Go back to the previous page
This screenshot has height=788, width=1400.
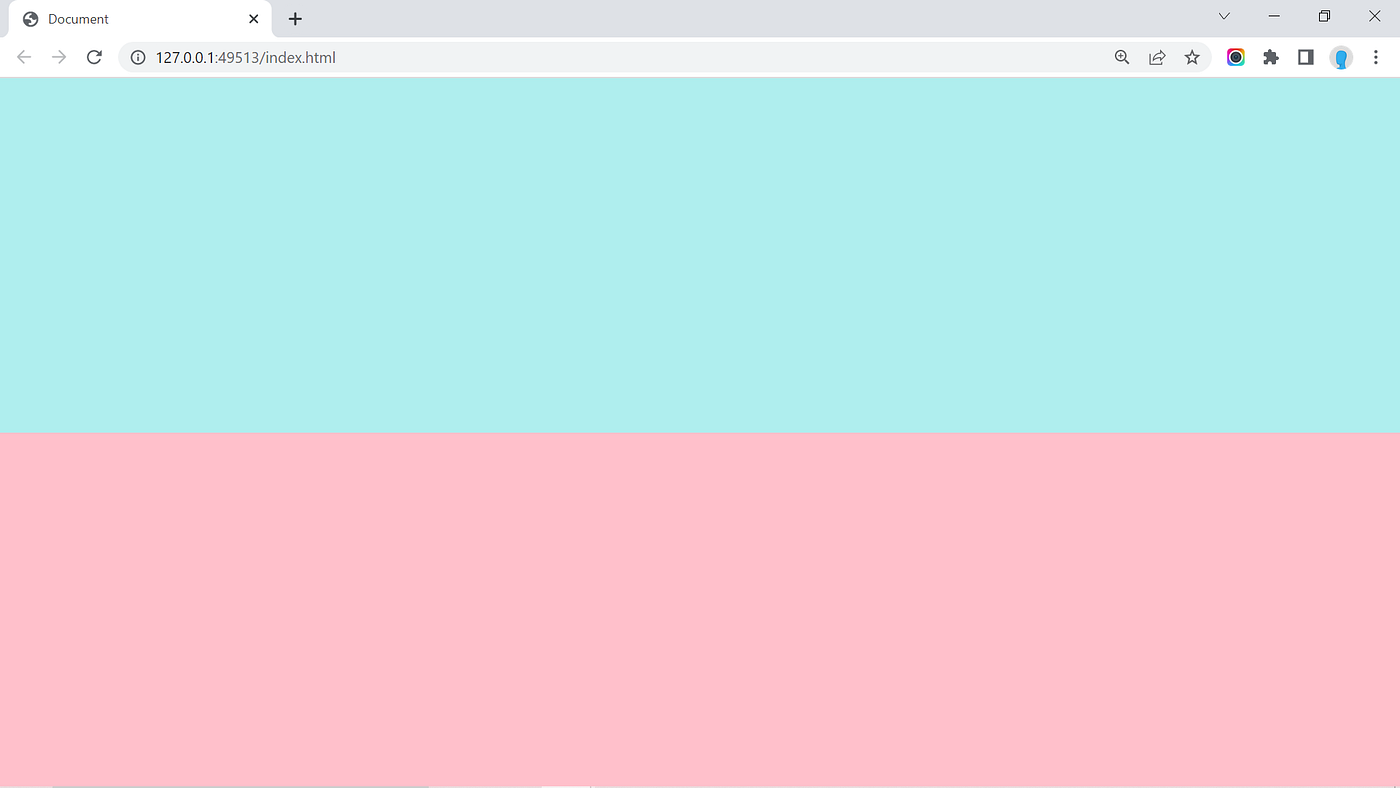[24, 57]
